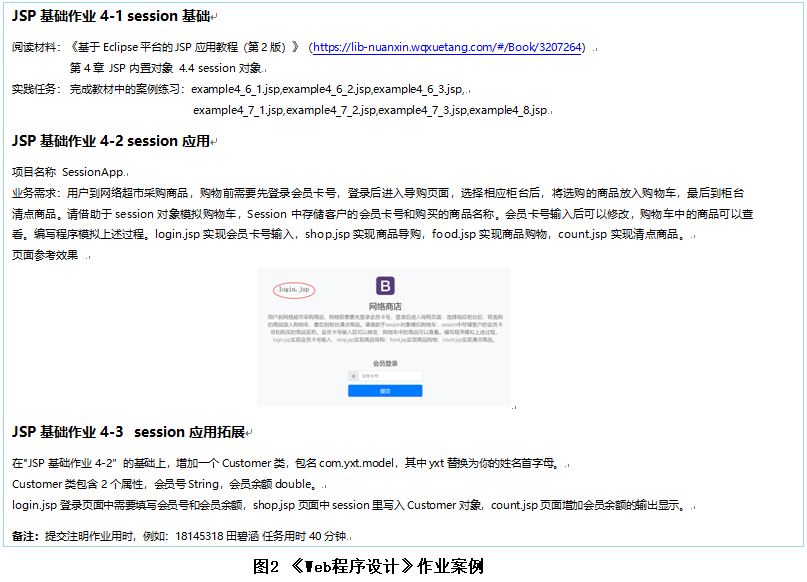Click heading JSP基础作业 4-3 session 应用拓展

(x=128, y=432)
